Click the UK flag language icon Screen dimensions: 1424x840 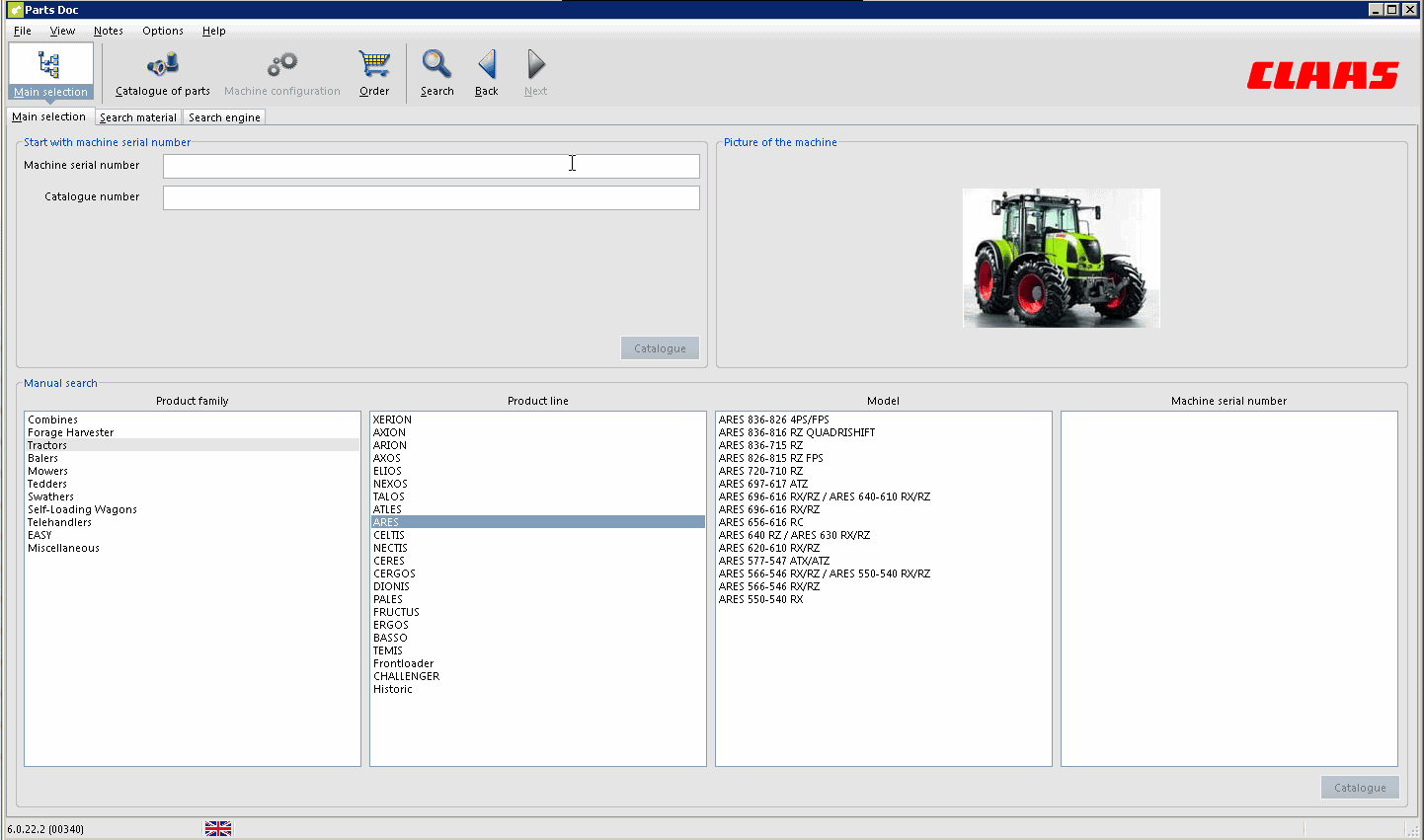217,828
